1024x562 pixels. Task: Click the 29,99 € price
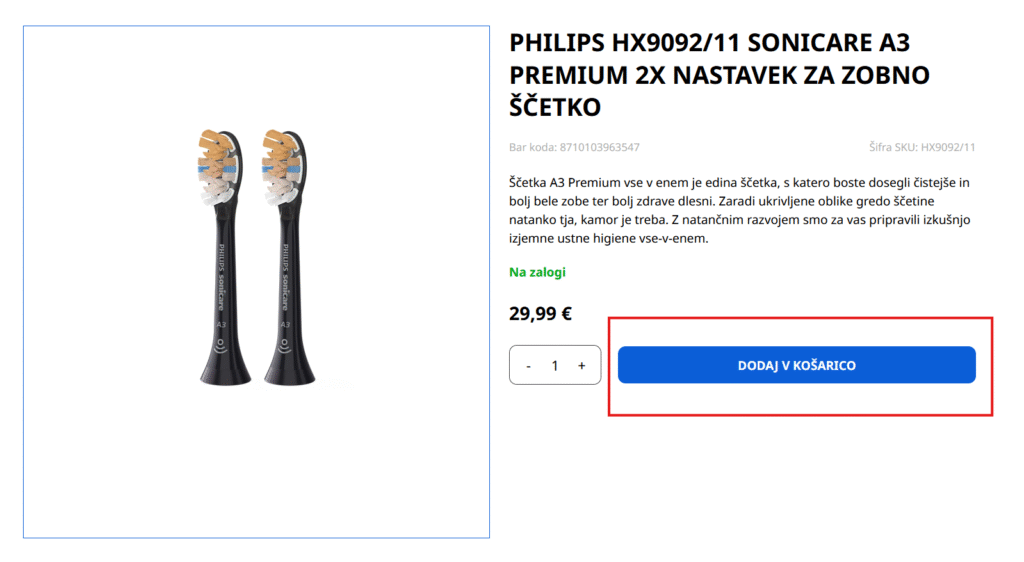click(540, 313)
